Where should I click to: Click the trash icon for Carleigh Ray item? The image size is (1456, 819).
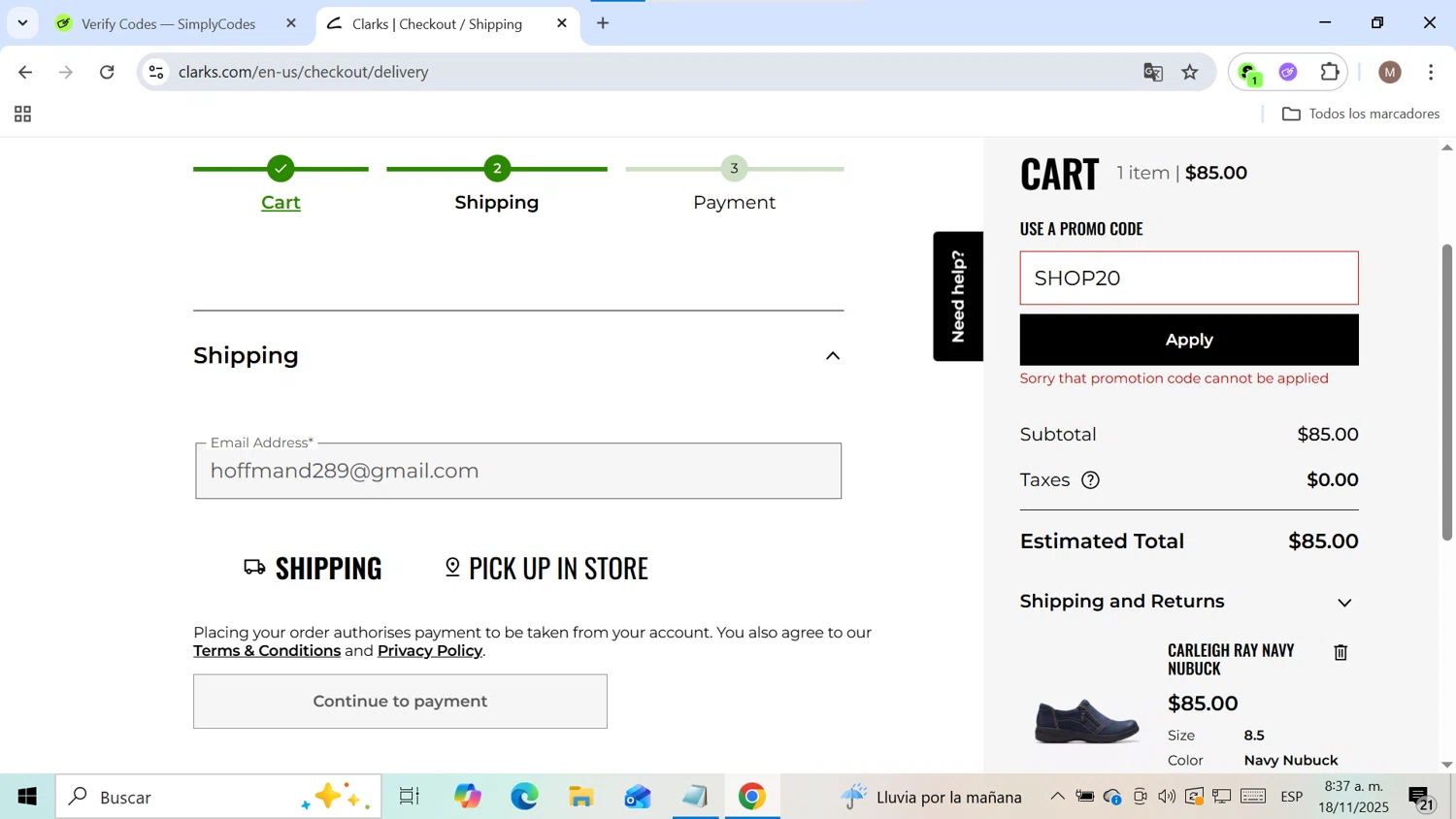pos(1340,652)
